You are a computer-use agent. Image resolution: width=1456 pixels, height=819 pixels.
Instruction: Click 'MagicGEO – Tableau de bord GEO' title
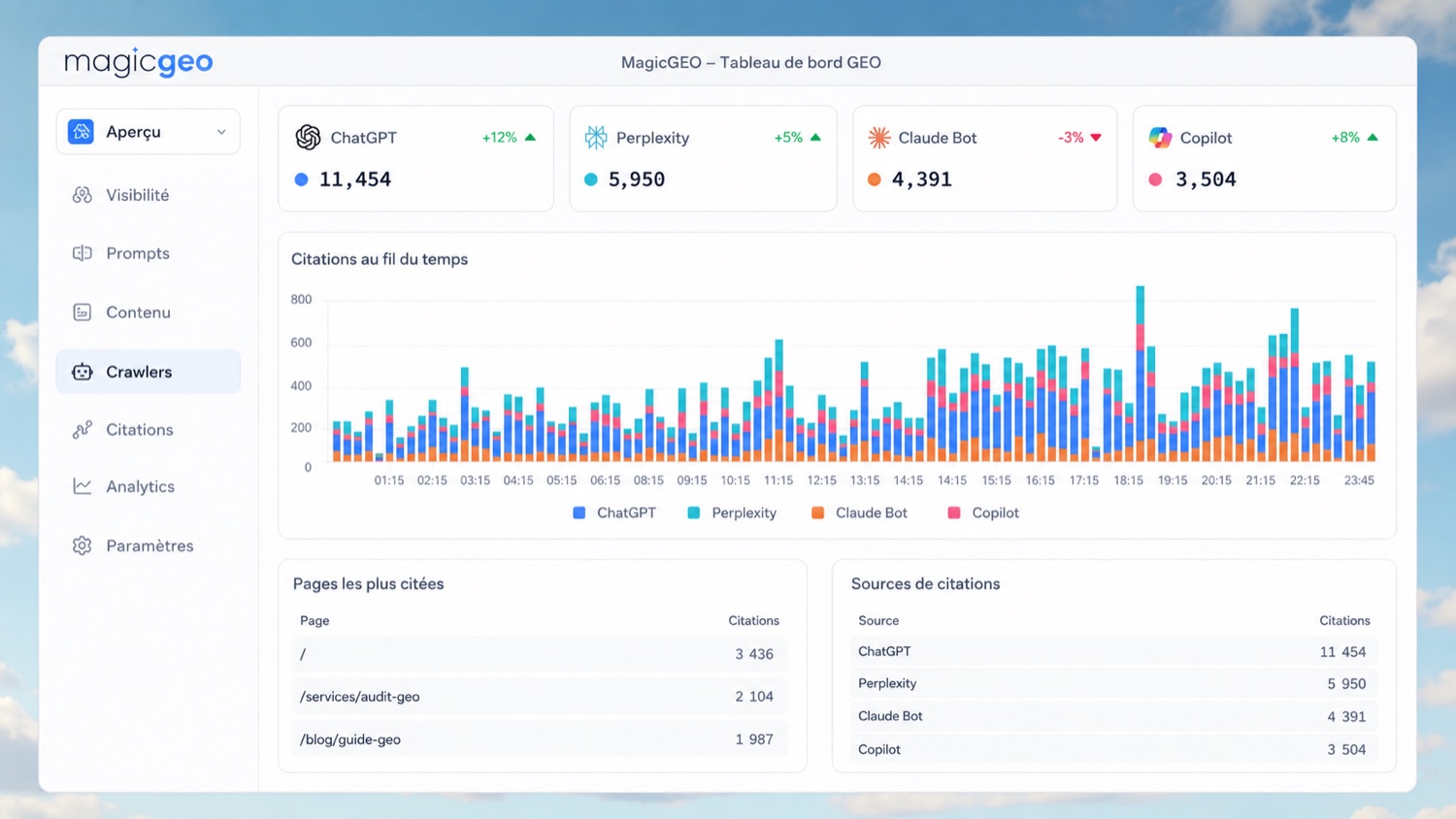tap(751, 62)
